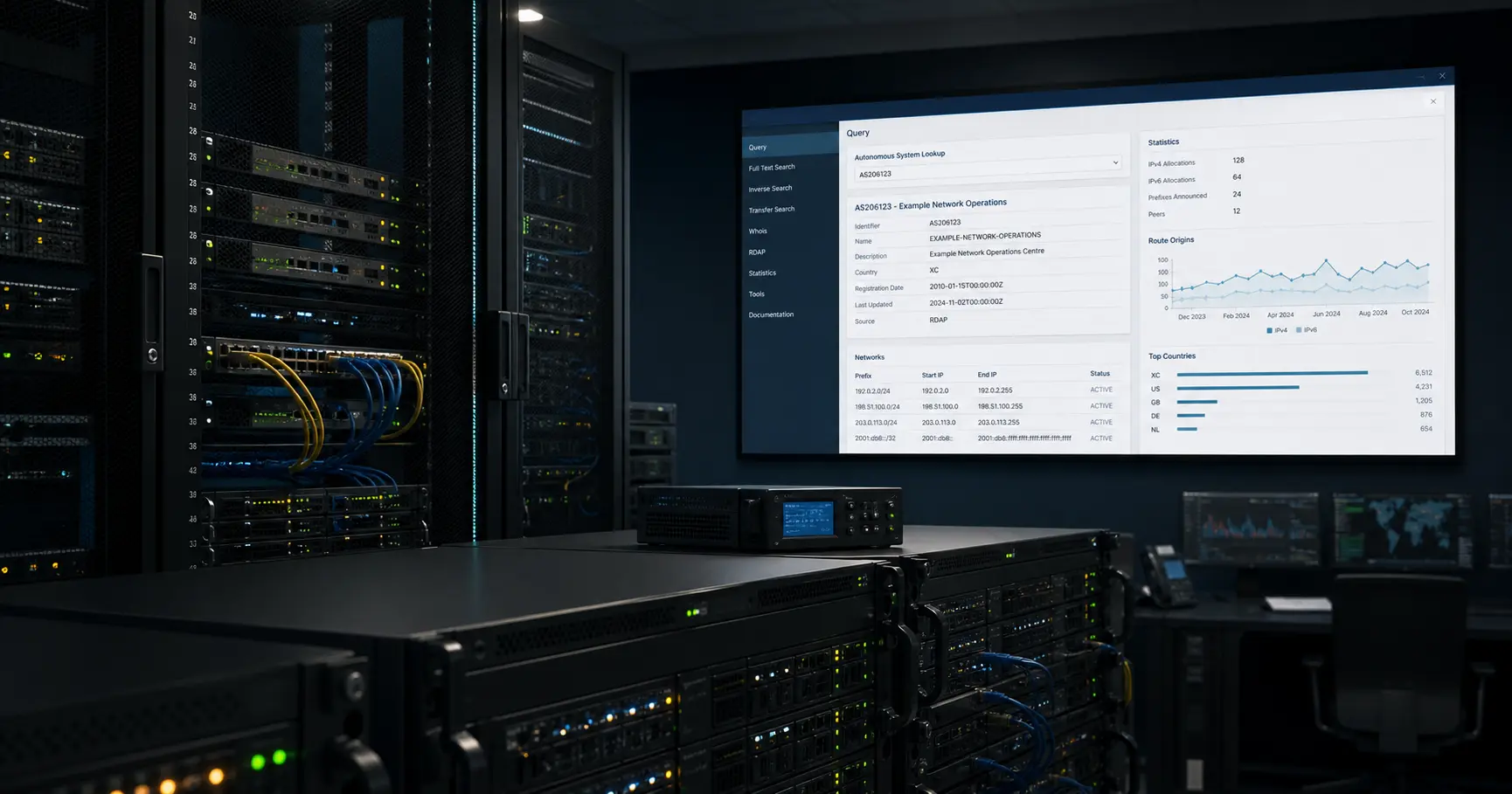Close the query panel with the inner X
This screenshot has height=794, width=1512.
[1433, 101]
